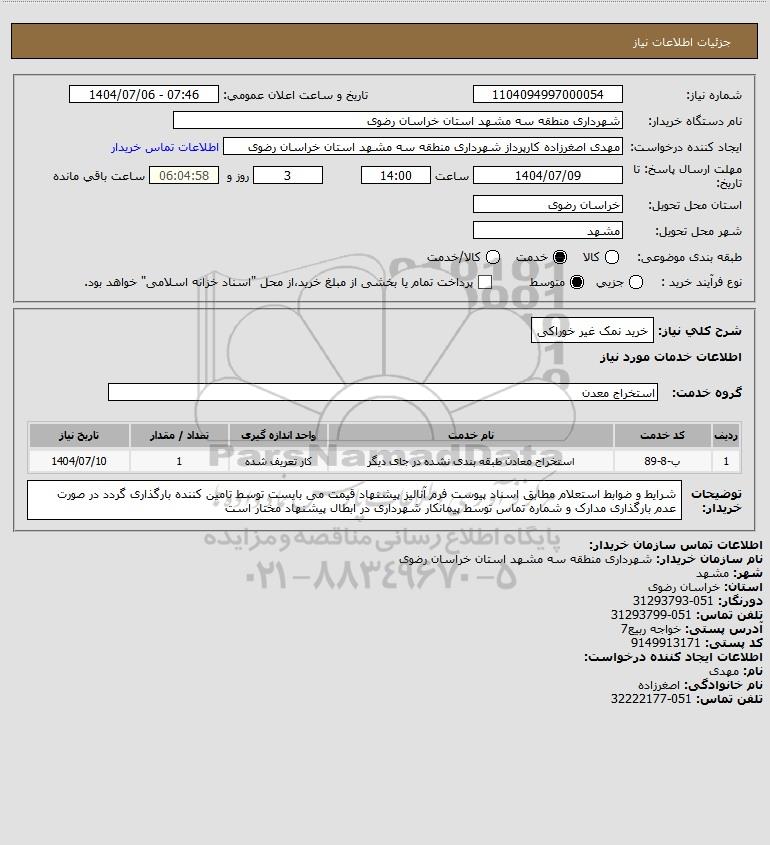Select the خدمت radio button
This screenshot has height=845, width=770.
tap(560, 257)
